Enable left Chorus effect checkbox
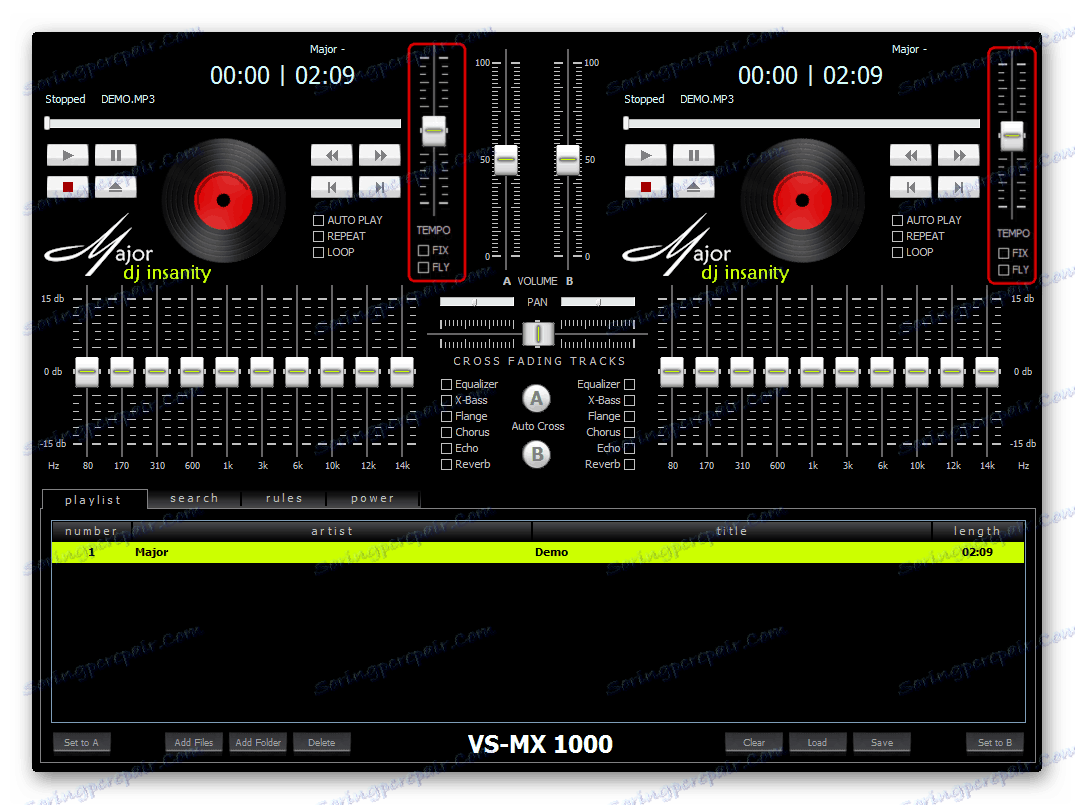The height and width of the screenshot is (805, 1075). 446,433
